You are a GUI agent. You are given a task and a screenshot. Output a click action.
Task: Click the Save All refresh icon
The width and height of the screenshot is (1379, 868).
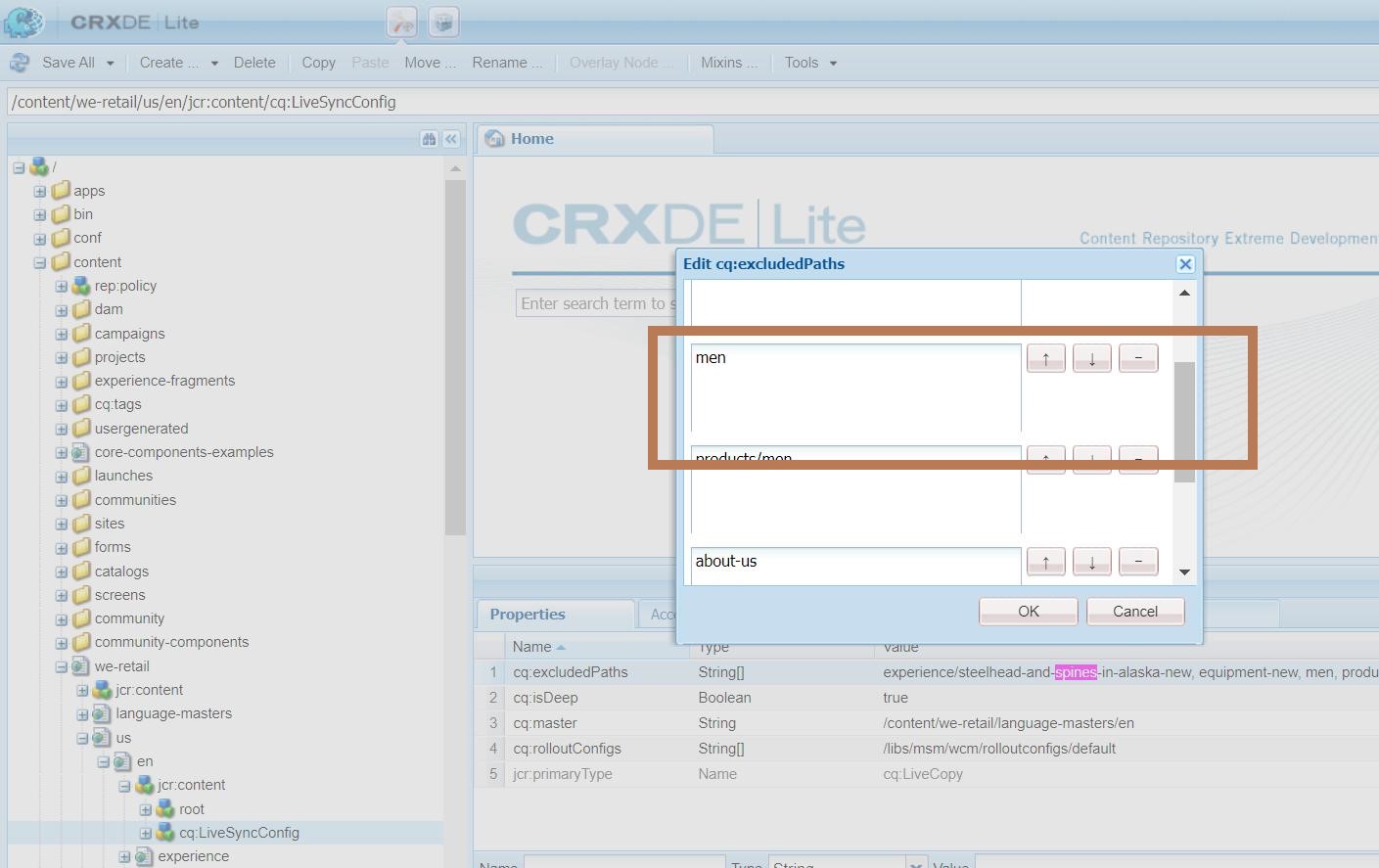pyautogui.click(x=19, y=63)
